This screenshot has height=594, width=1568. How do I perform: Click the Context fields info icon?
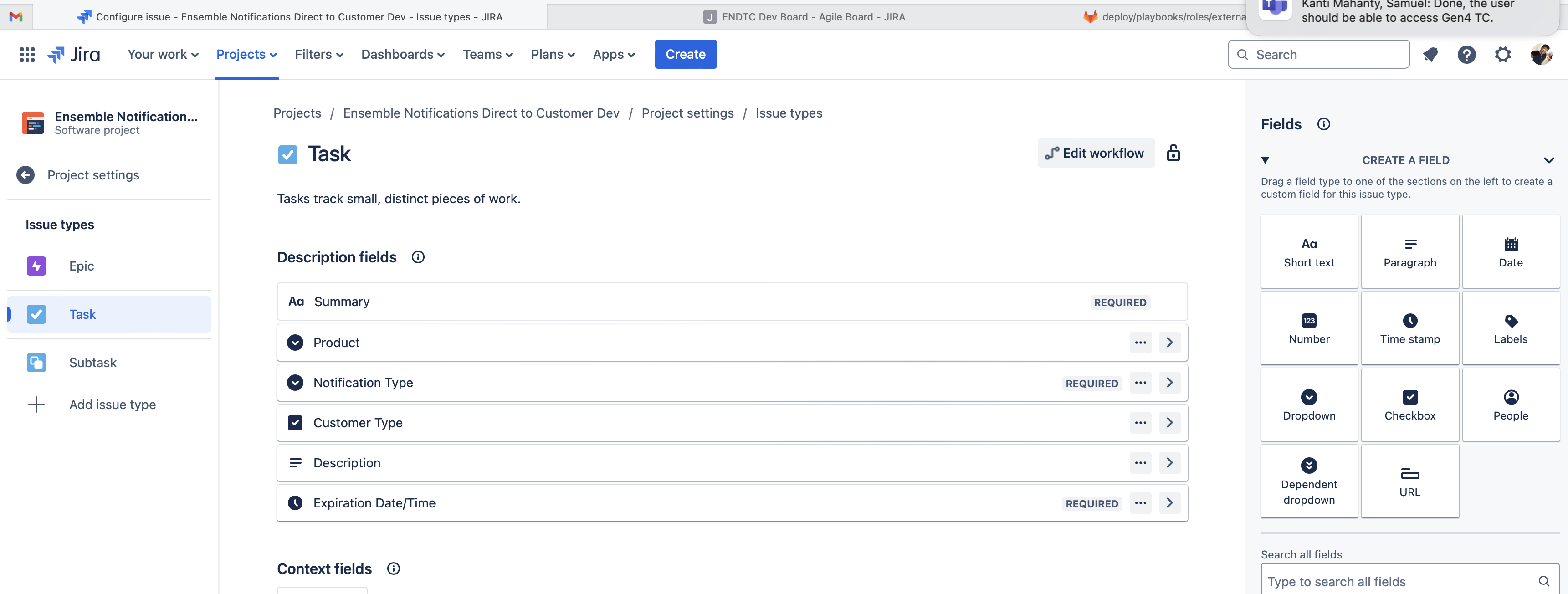point(393,568)
